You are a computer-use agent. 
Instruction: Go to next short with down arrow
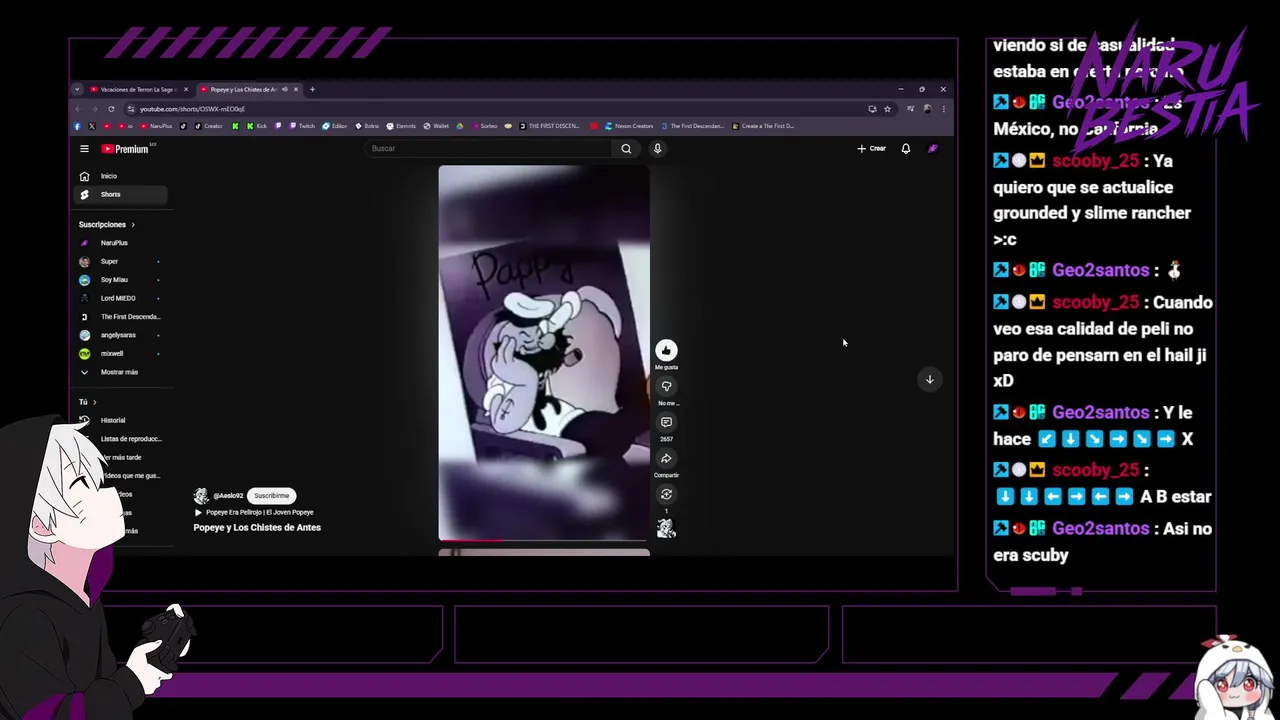(x=929, y=379)
